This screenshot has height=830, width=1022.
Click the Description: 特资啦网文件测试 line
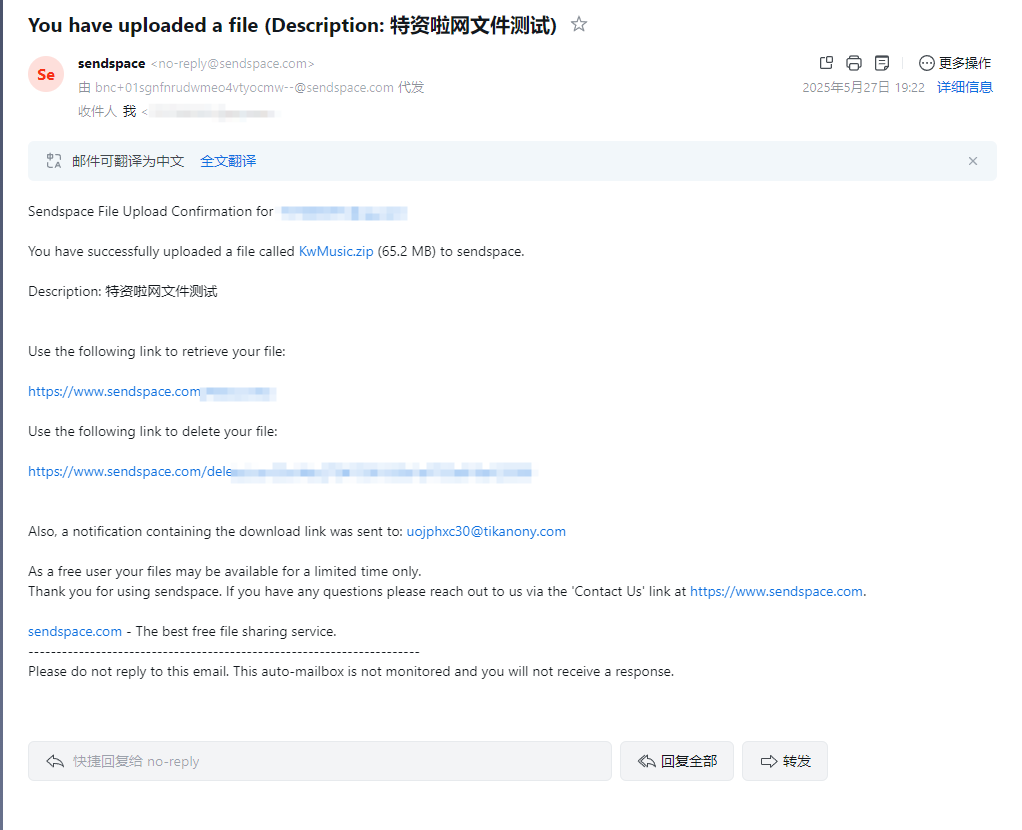tap(123, 291)
